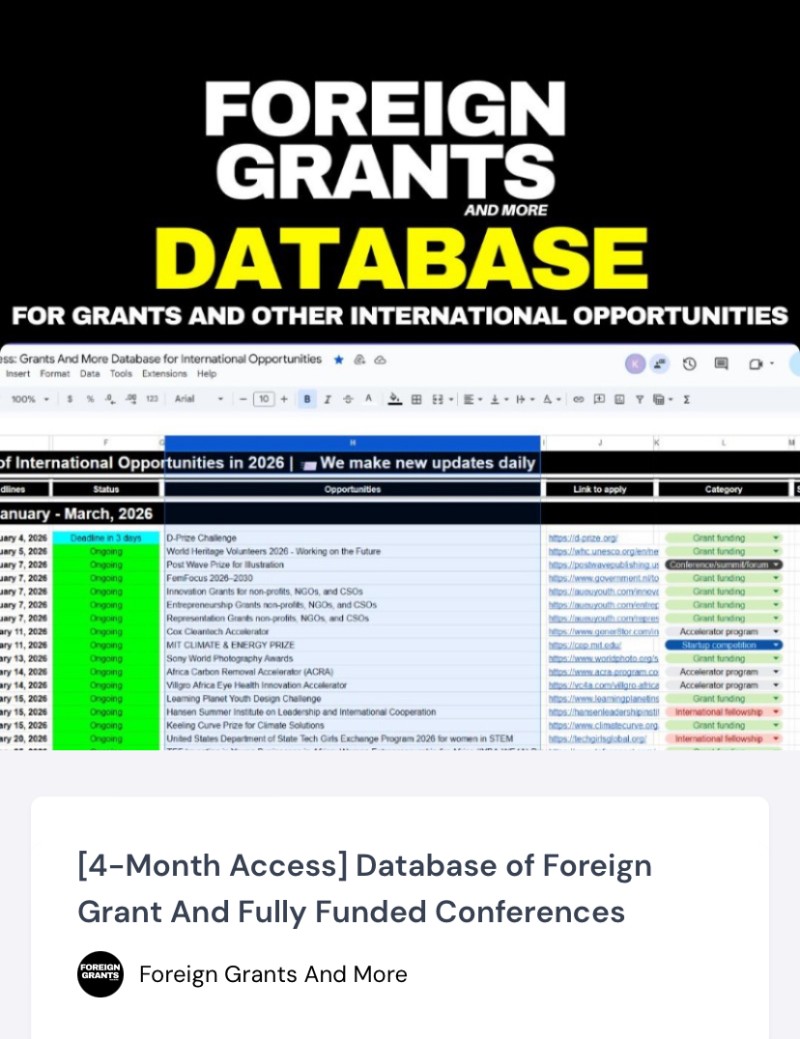Increase font size with plus button
Screen dimensions: 800x1039
pos(284,399)
